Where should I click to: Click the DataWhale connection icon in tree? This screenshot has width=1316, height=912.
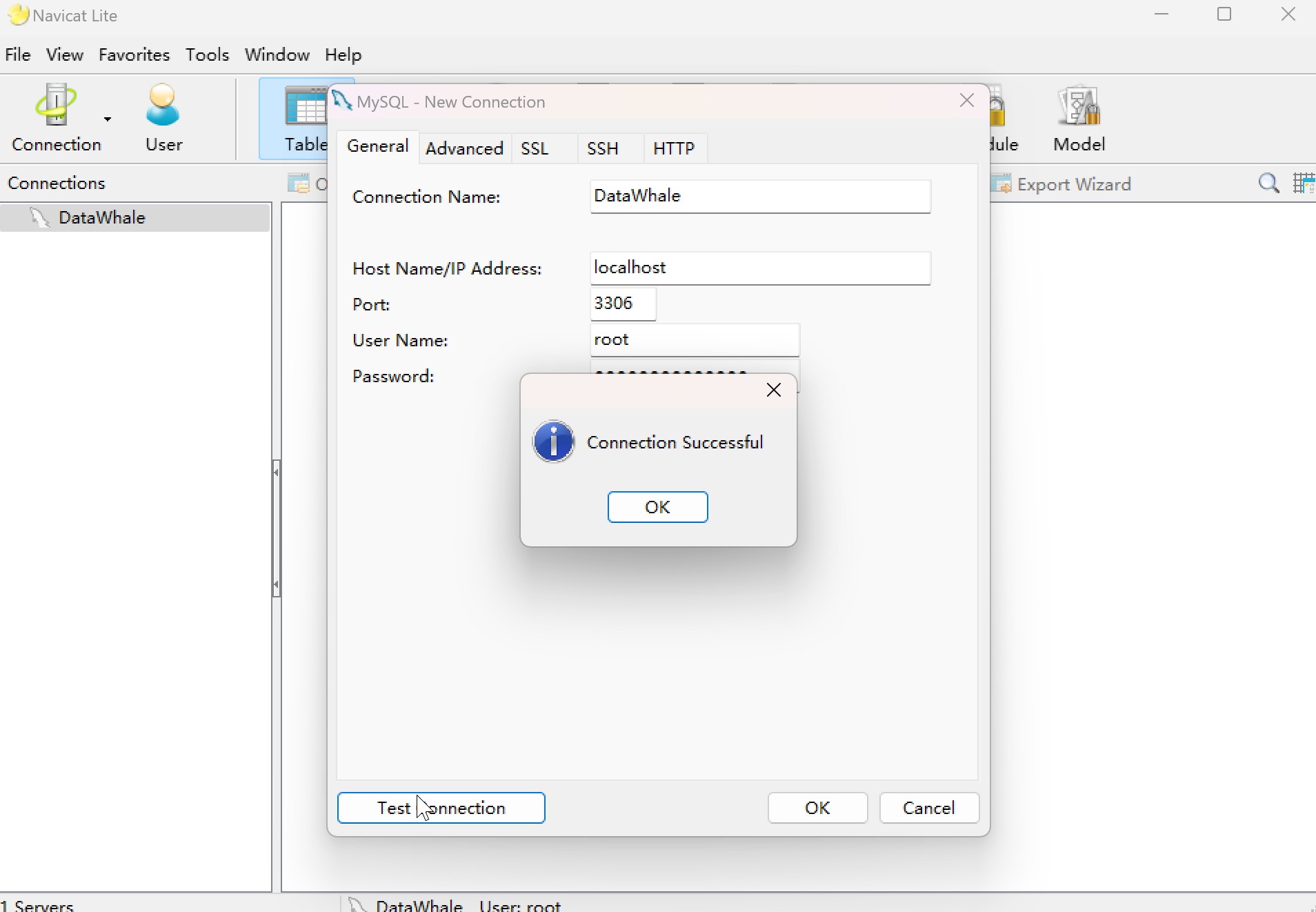(40, 218)
